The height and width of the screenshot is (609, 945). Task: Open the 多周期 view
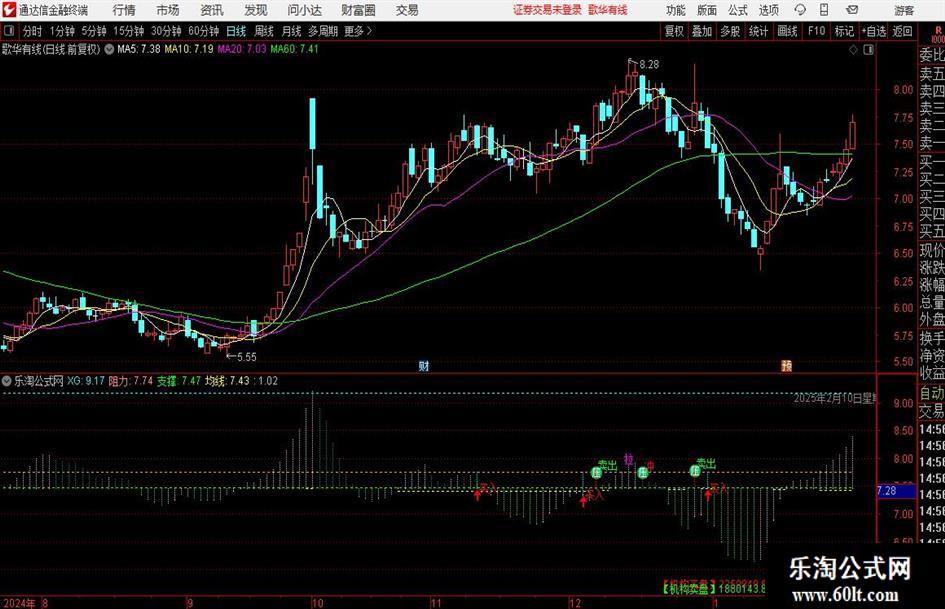323,31
